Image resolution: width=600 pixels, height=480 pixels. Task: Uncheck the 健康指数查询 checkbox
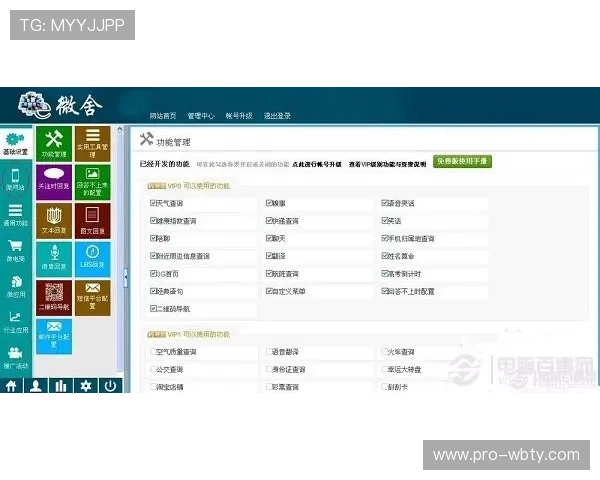tap(153, 220)
